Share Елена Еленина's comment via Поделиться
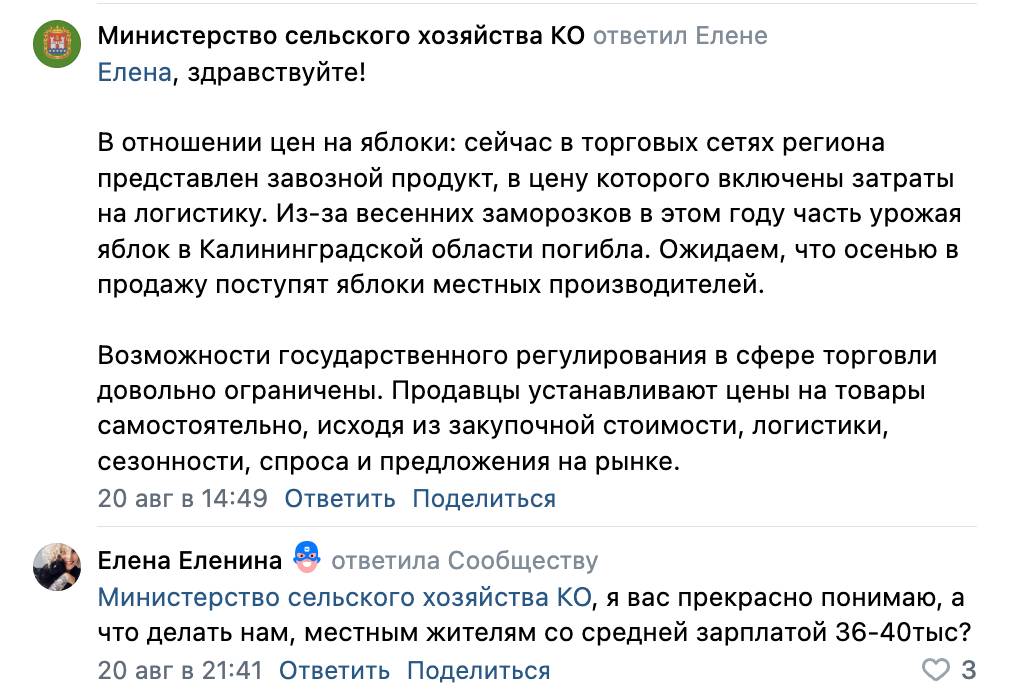 tap(479, 670)
